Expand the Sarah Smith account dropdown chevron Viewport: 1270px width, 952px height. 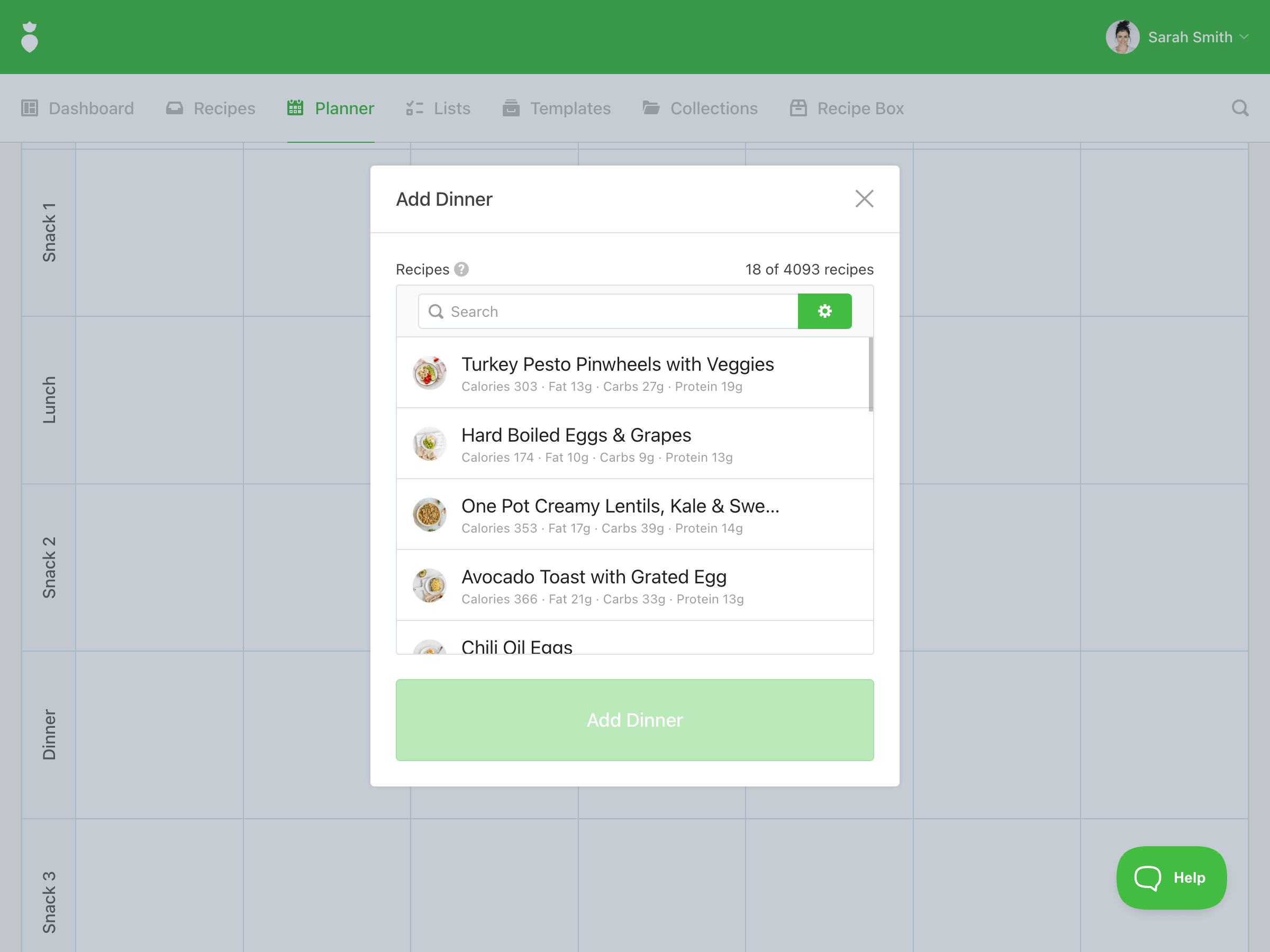point(1244,38)
